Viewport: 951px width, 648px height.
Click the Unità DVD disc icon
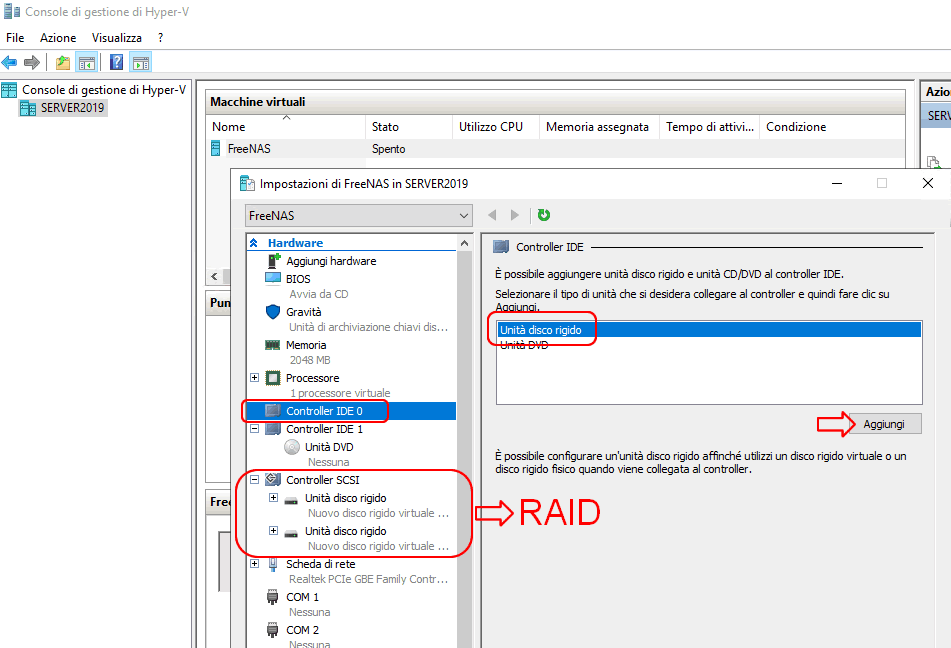point(292,447)
